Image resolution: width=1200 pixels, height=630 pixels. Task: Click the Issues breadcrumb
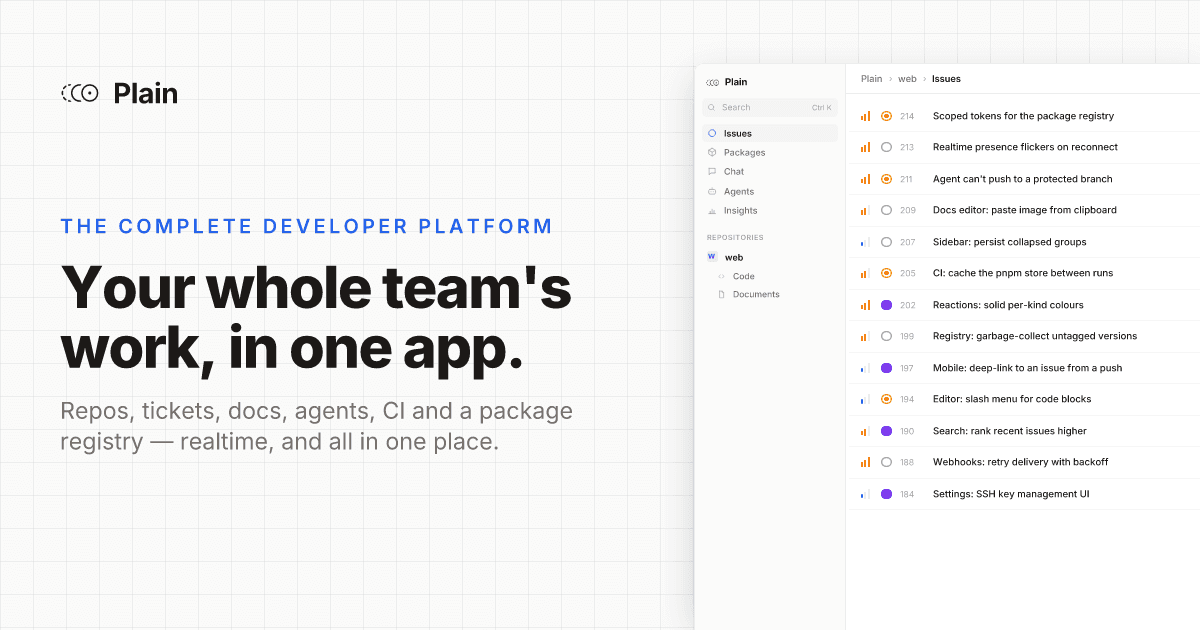coord(946,79)
